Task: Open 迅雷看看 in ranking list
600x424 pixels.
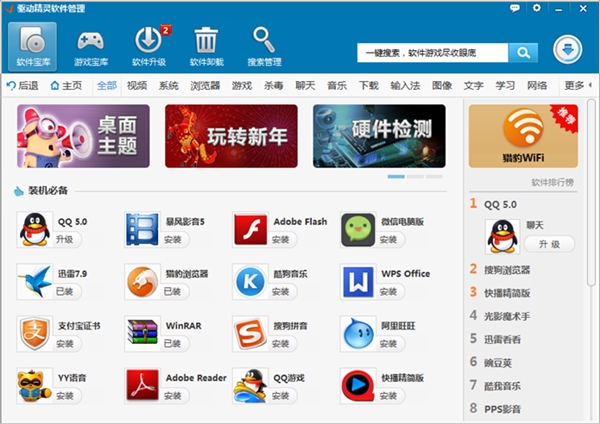Action: click(502, 339)
